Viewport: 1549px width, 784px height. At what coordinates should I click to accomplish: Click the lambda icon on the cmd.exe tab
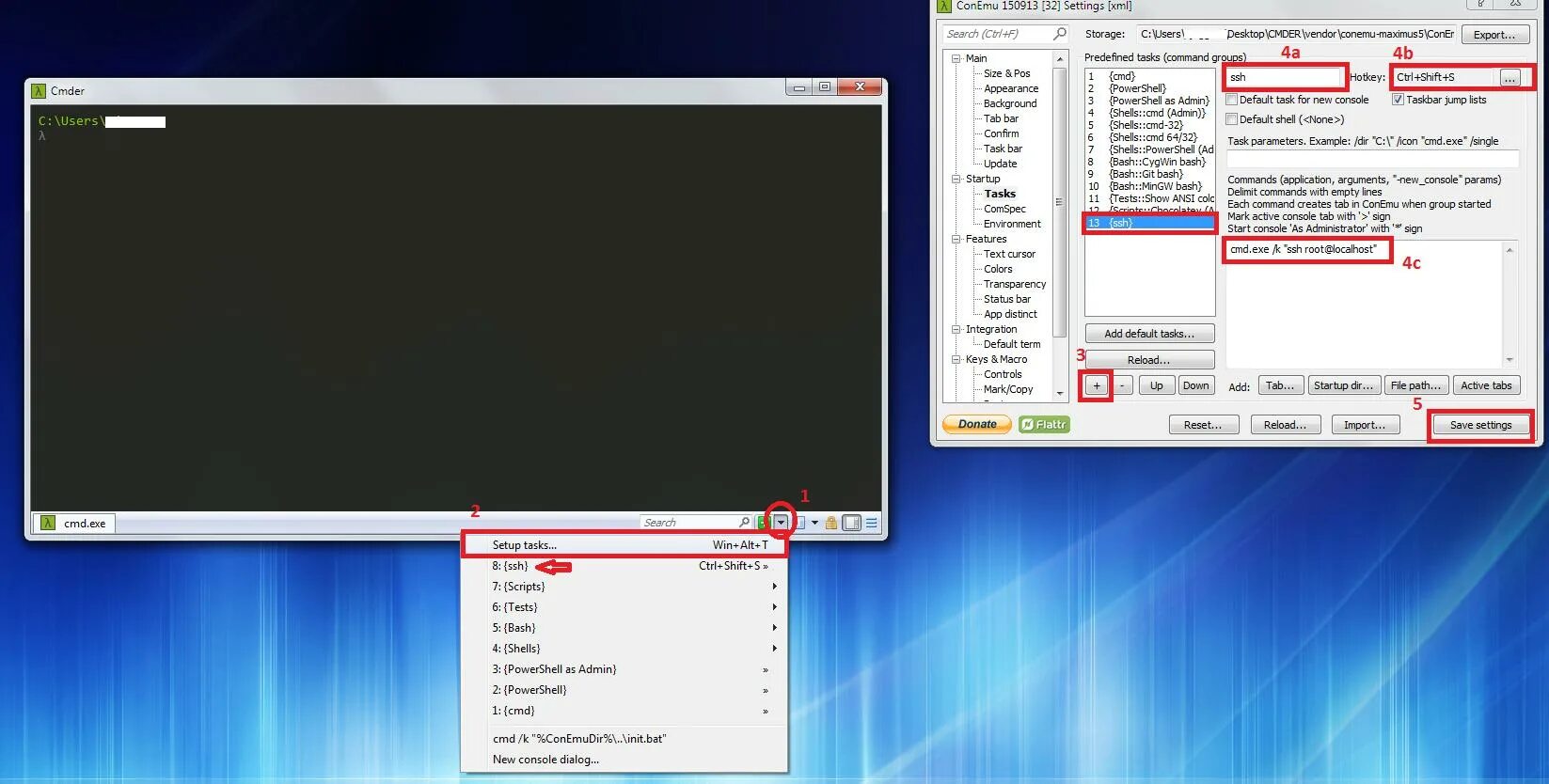48,523
